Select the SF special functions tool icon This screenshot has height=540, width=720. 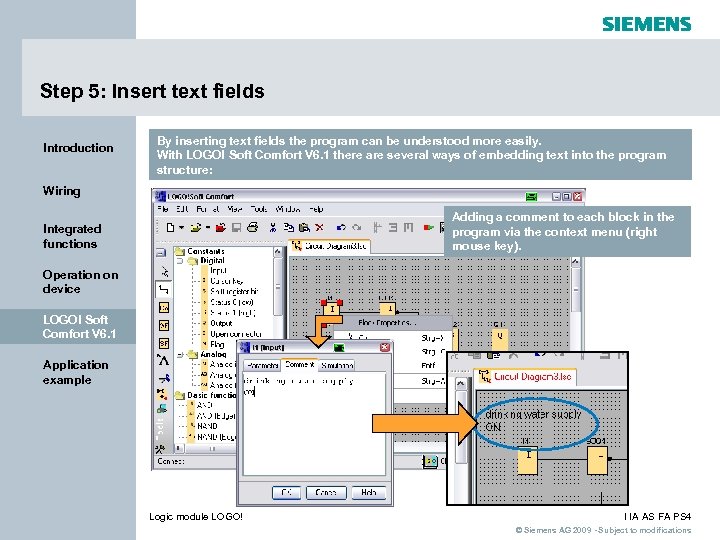click(x=163, y=343)
